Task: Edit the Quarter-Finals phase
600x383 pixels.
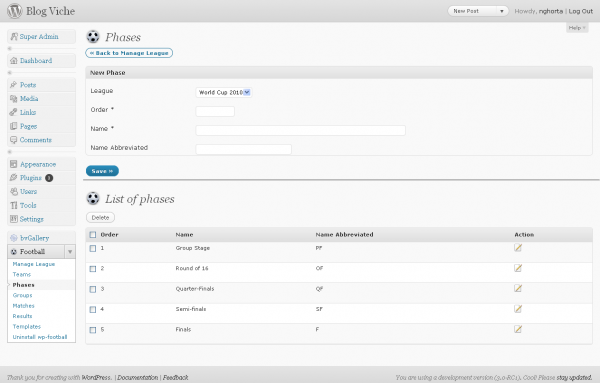Action: [x=518, y=288]
